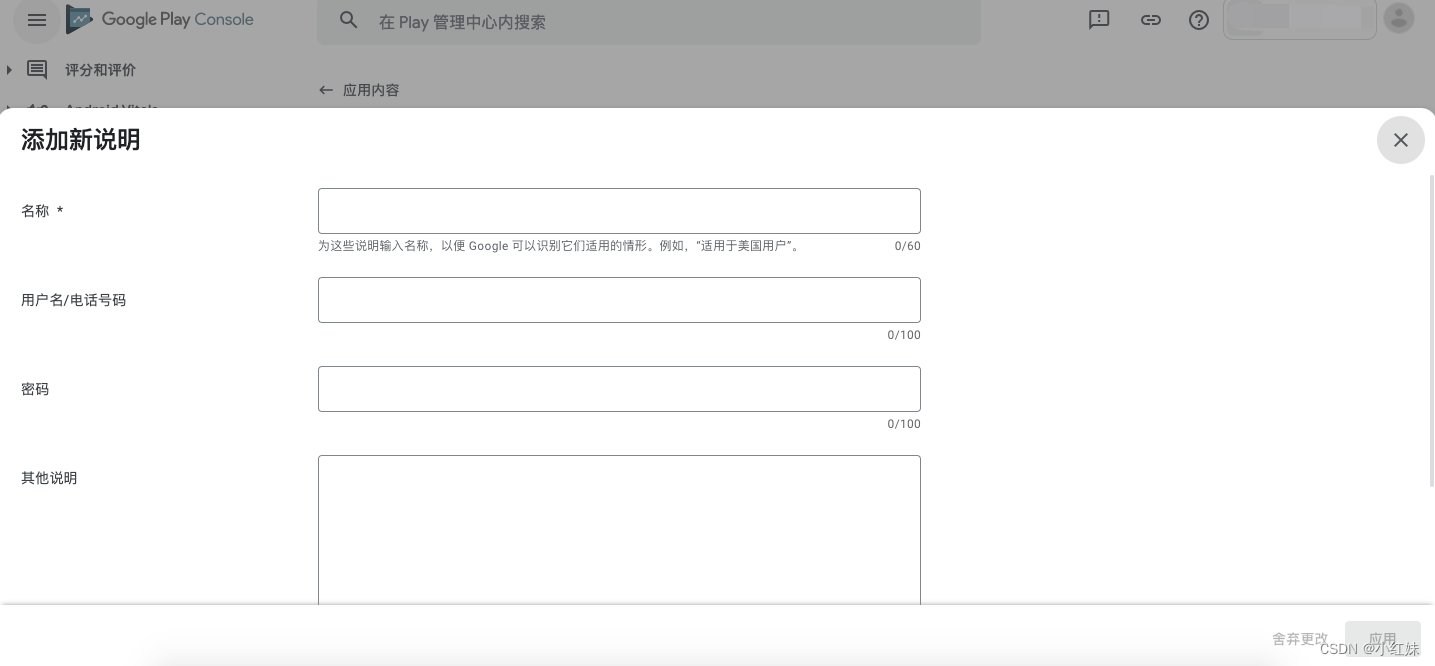Click the search magnifier icon
The height and width of the screenshot is (666, 1435).
click(348, 20)
